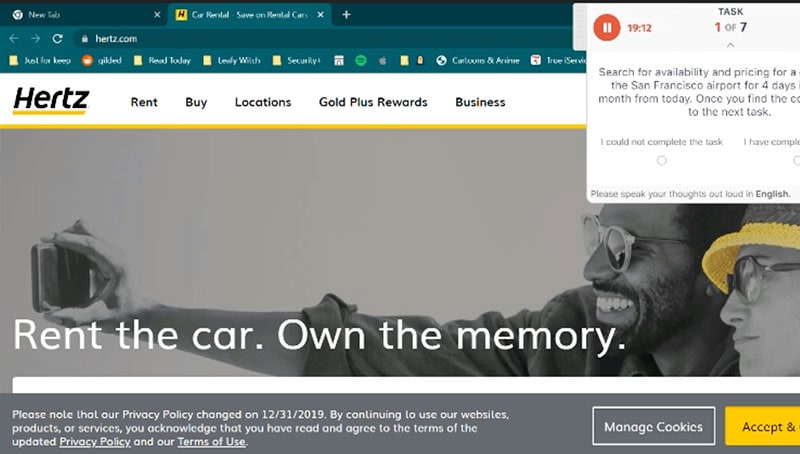This screenshot has height=454, width=800.
Task: Open the Apple bookmark icon
Action: 382,60
